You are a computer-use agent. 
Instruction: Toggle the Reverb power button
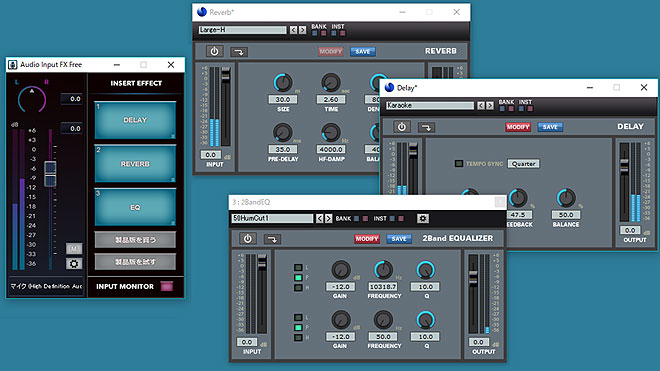click(x=214, y=51)
